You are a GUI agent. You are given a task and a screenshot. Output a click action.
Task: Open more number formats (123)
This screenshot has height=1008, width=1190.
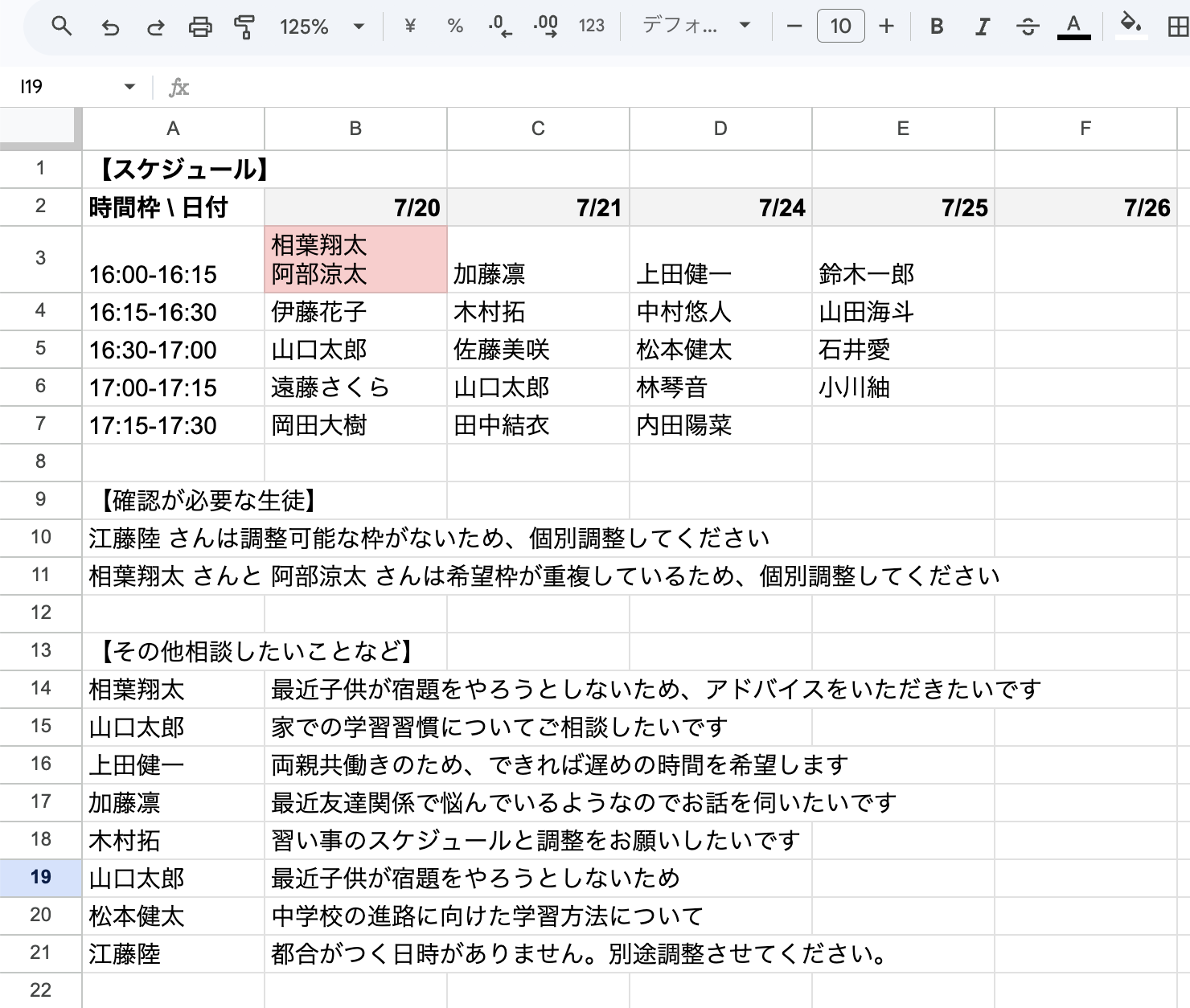coord(592,27)
